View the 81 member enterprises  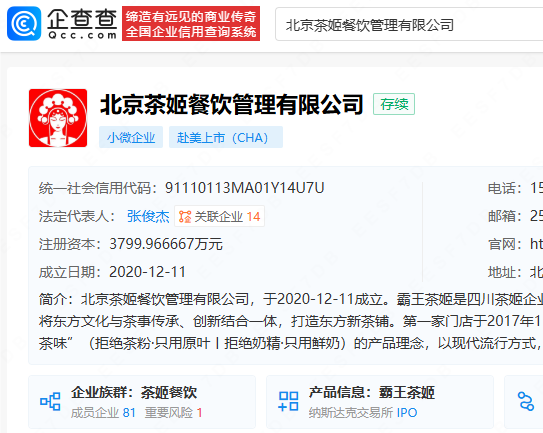click(103, 413)
